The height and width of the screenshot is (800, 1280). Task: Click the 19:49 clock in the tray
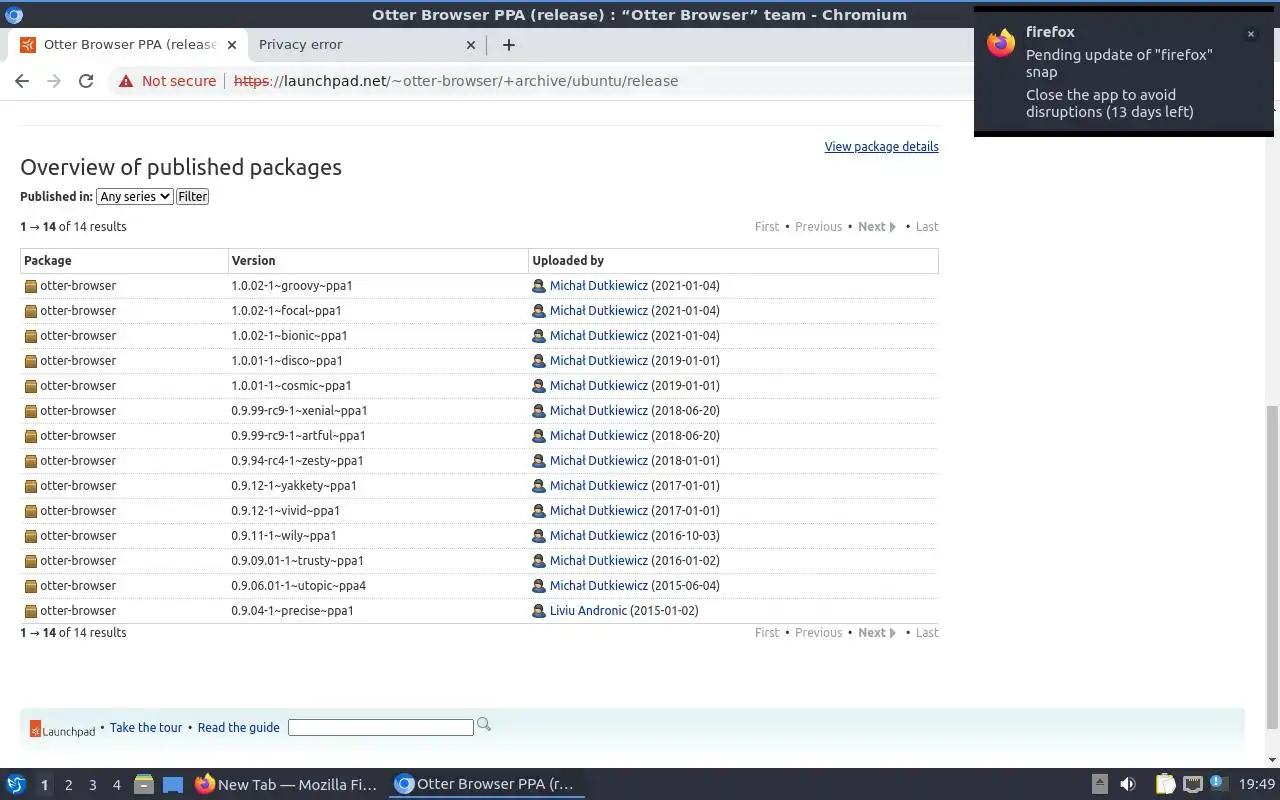point(1257,785)
